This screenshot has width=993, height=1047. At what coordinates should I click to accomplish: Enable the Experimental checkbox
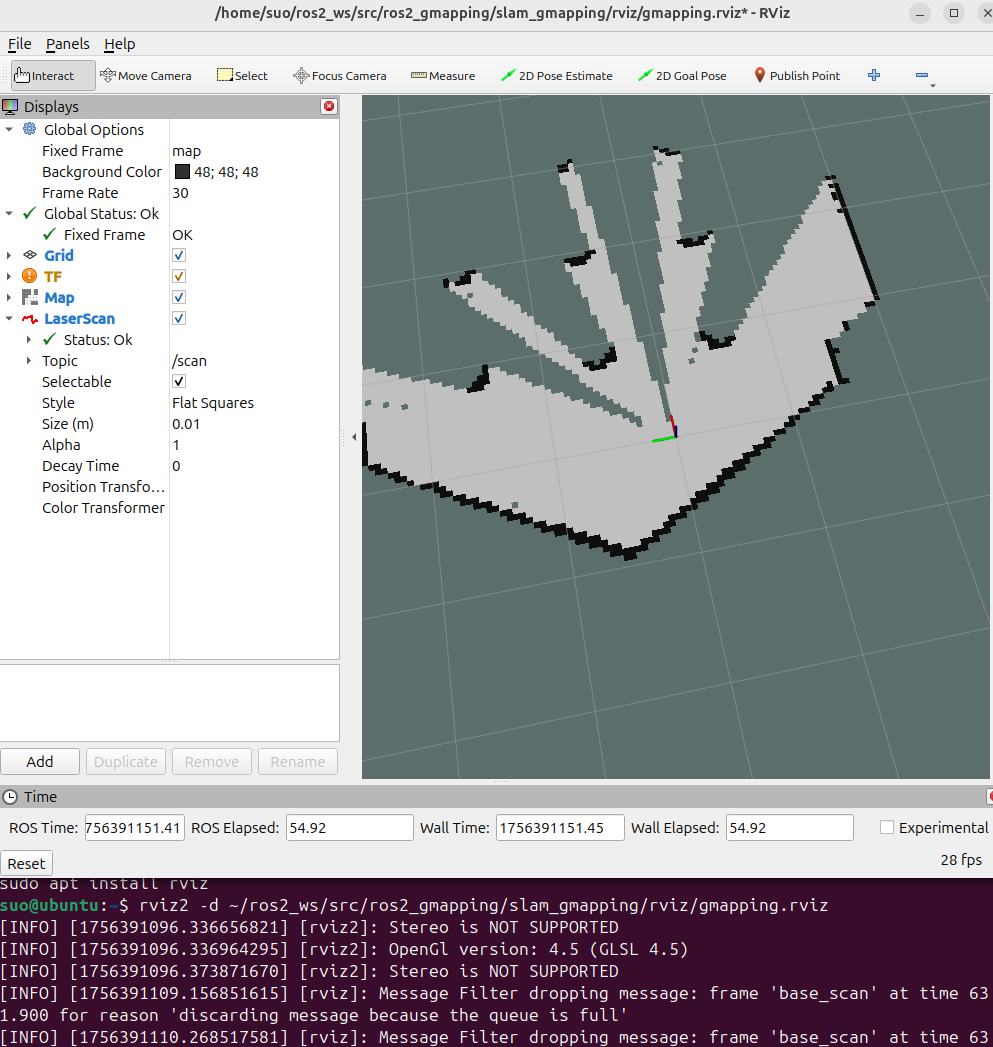pos(887,827)
